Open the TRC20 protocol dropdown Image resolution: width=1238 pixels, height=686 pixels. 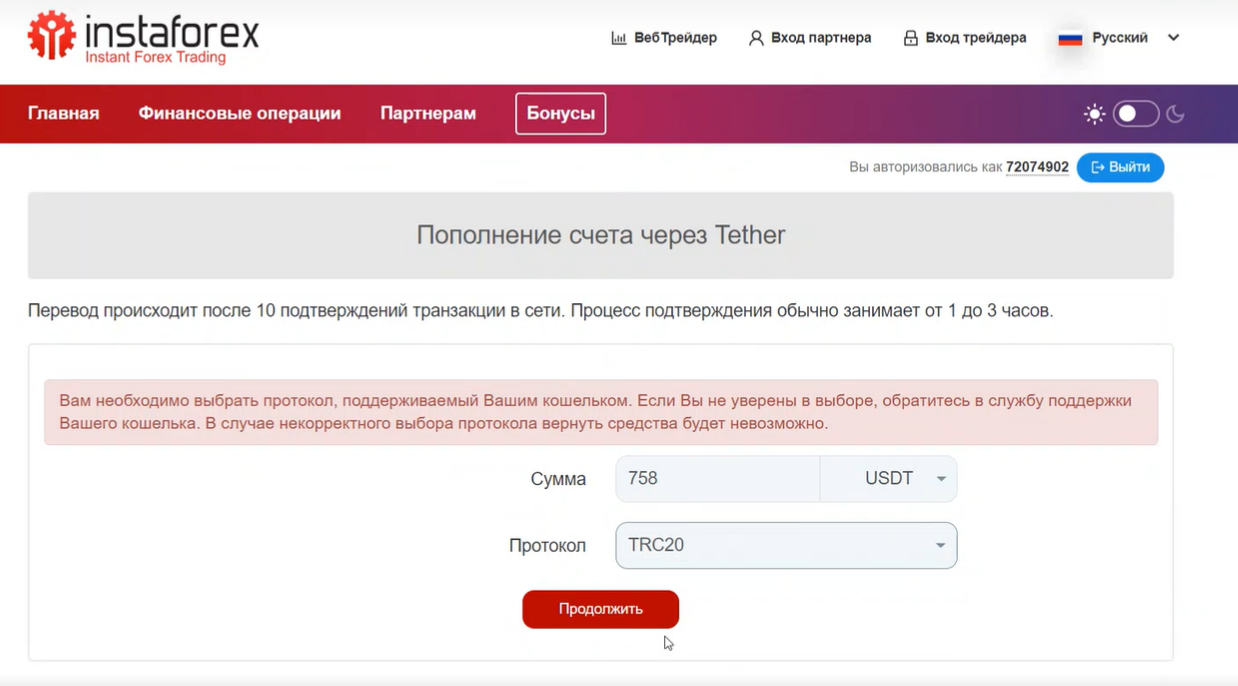click(786, 545)
